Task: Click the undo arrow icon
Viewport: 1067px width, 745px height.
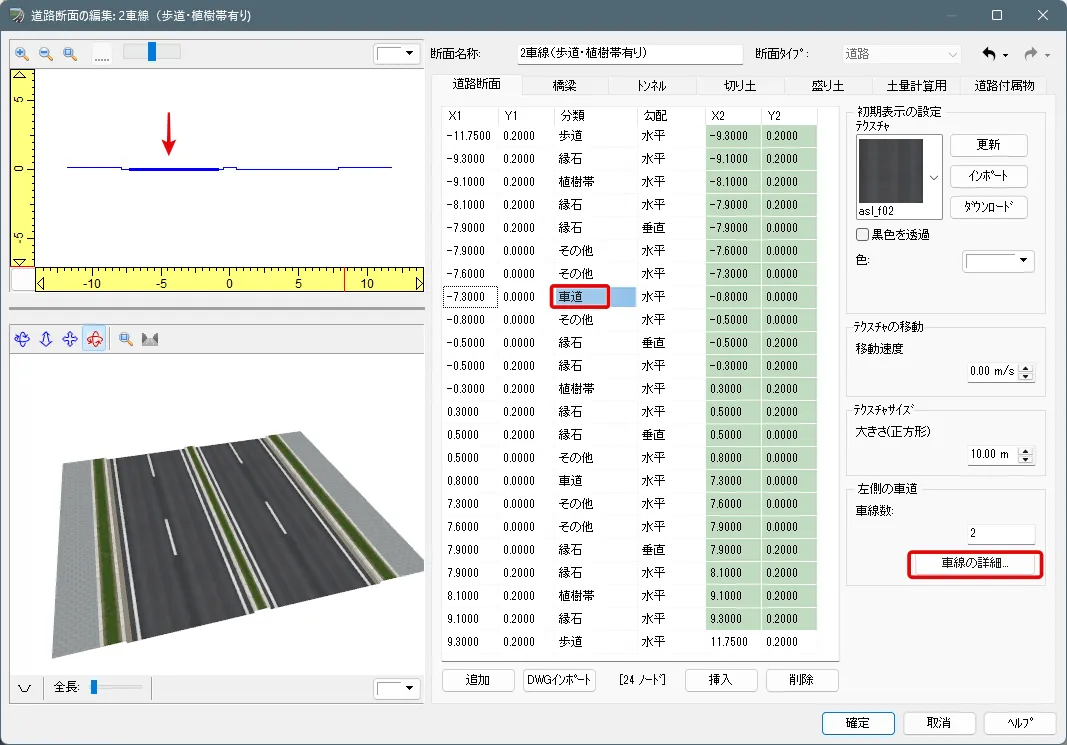Action: point(989,53)
